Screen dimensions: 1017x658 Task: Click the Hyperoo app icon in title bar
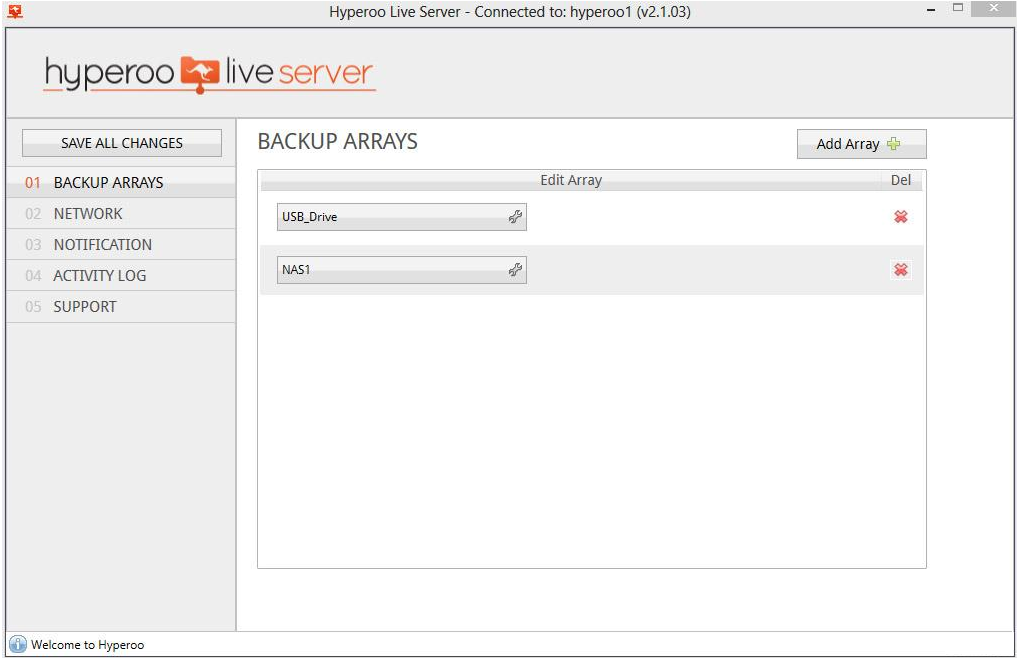(15, 12)
